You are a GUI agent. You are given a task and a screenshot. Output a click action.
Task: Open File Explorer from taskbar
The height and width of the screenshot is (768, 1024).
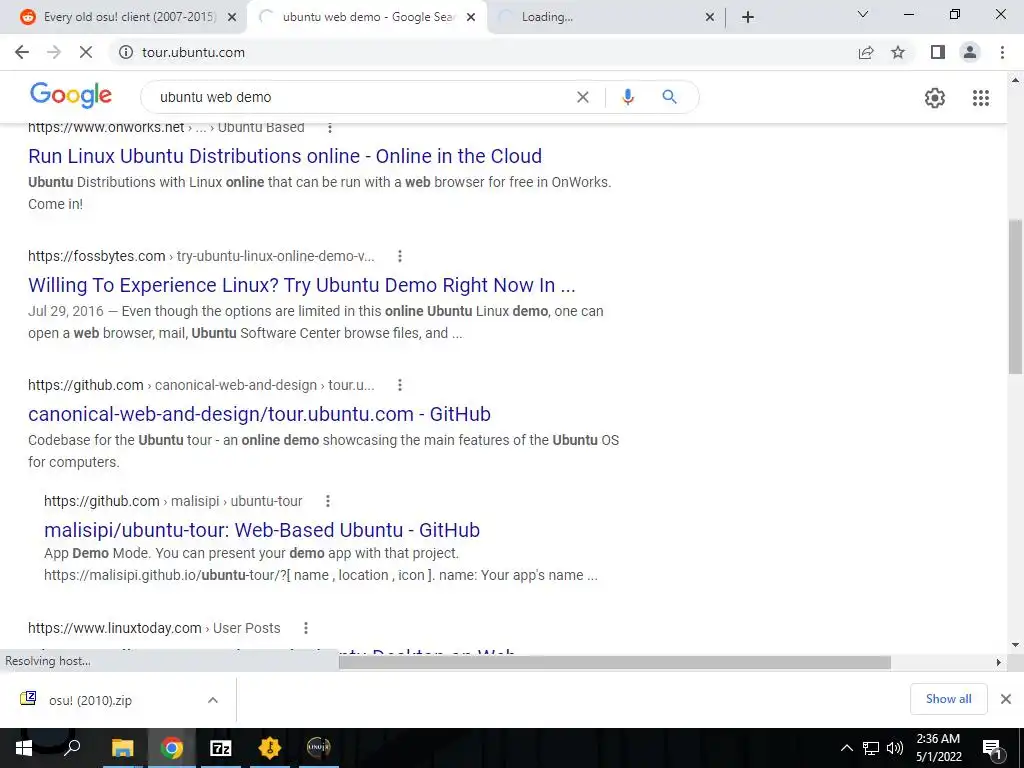click(122, 748)
